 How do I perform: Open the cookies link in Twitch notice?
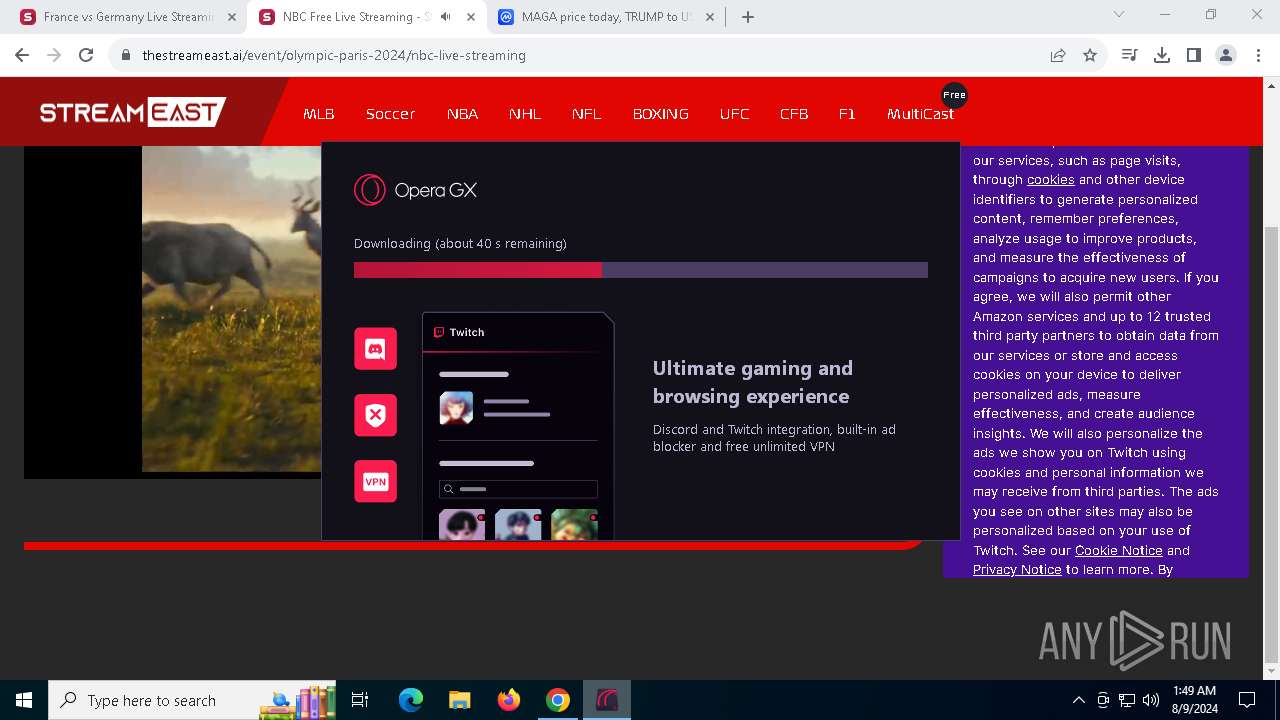click(1050, 180)
